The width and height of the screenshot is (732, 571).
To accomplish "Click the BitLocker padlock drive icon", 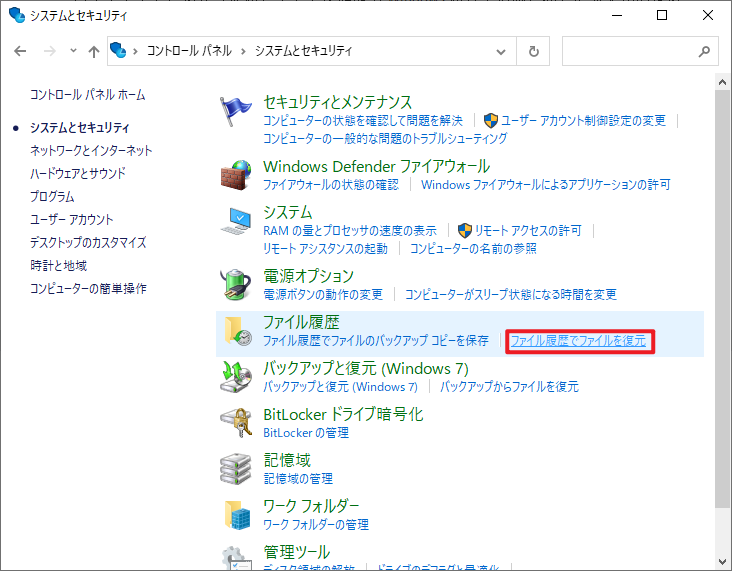I will point(236,423).
